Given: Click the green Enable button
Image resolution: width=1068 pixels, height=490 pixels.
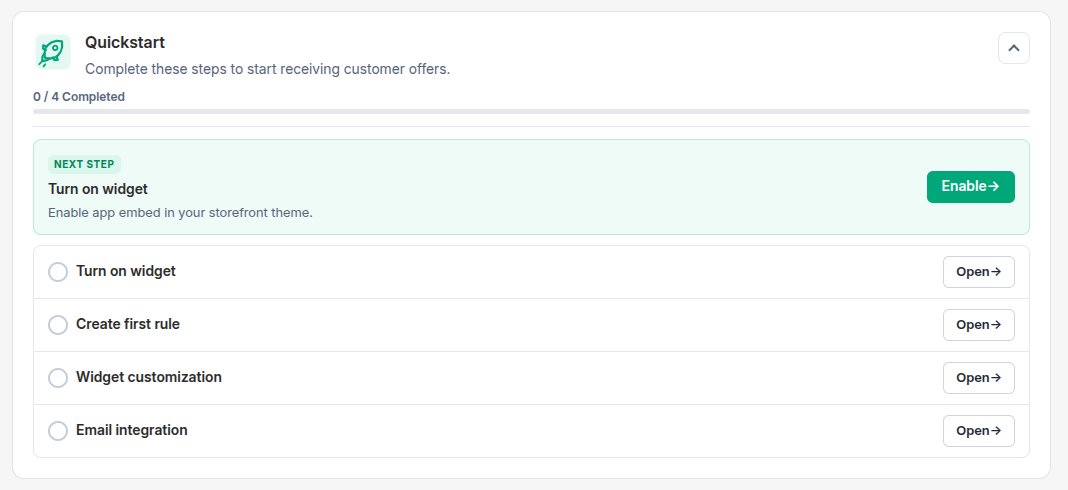Looking at the screenshot, I should click(x=971, y=187).
